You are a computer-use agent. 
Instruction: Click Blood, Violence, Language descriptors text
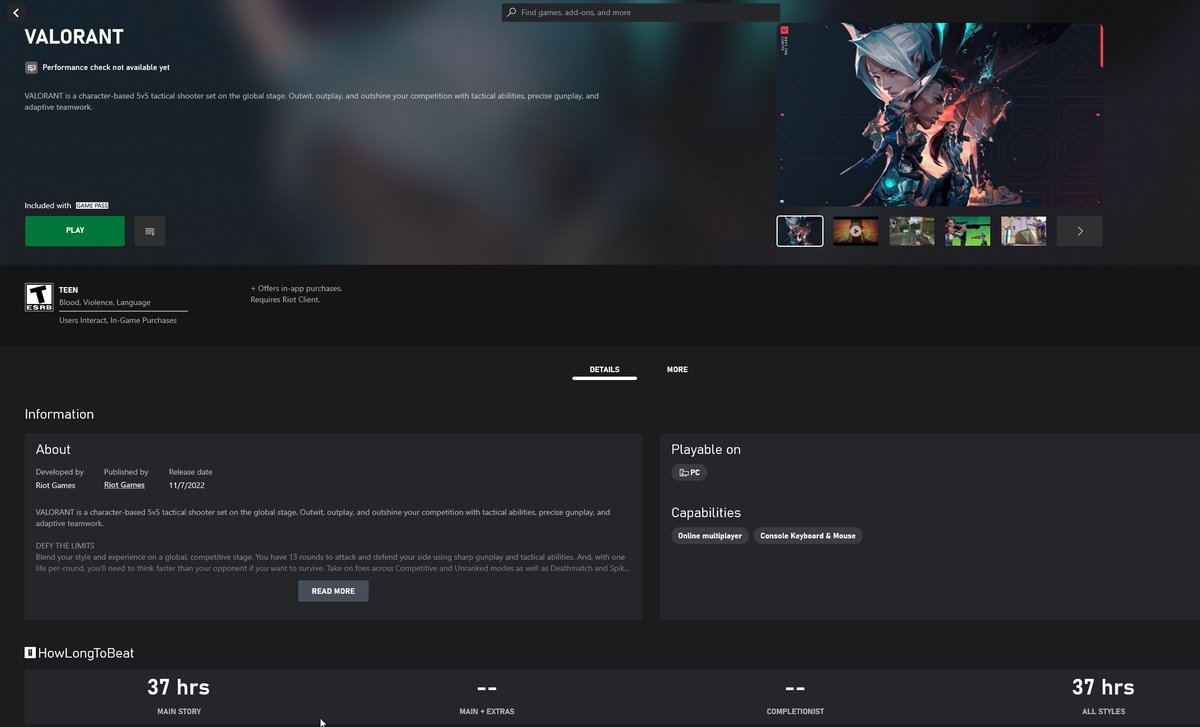pos(105,302)
